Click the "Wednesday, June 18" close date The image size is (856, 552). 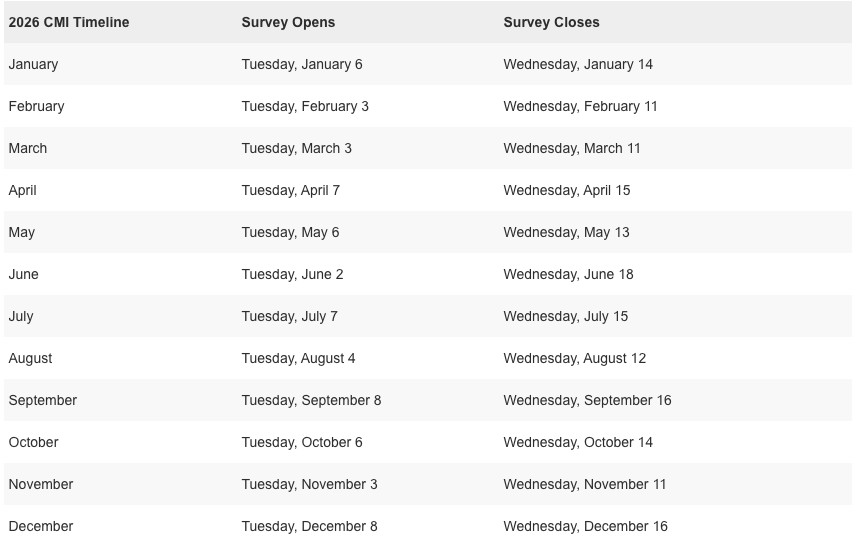click(568, 274)
